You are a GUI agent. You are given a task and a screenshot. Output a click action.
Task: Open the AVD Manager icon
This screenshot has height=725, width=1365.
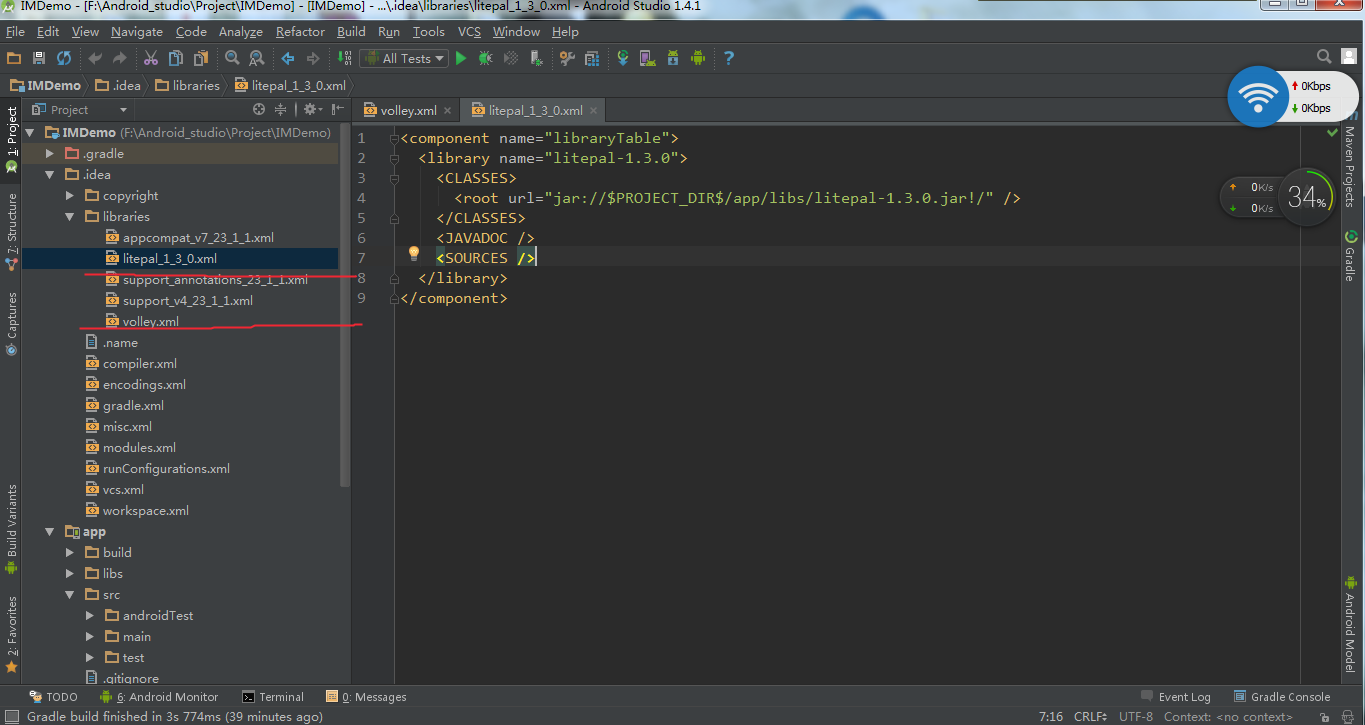[648, 58]
